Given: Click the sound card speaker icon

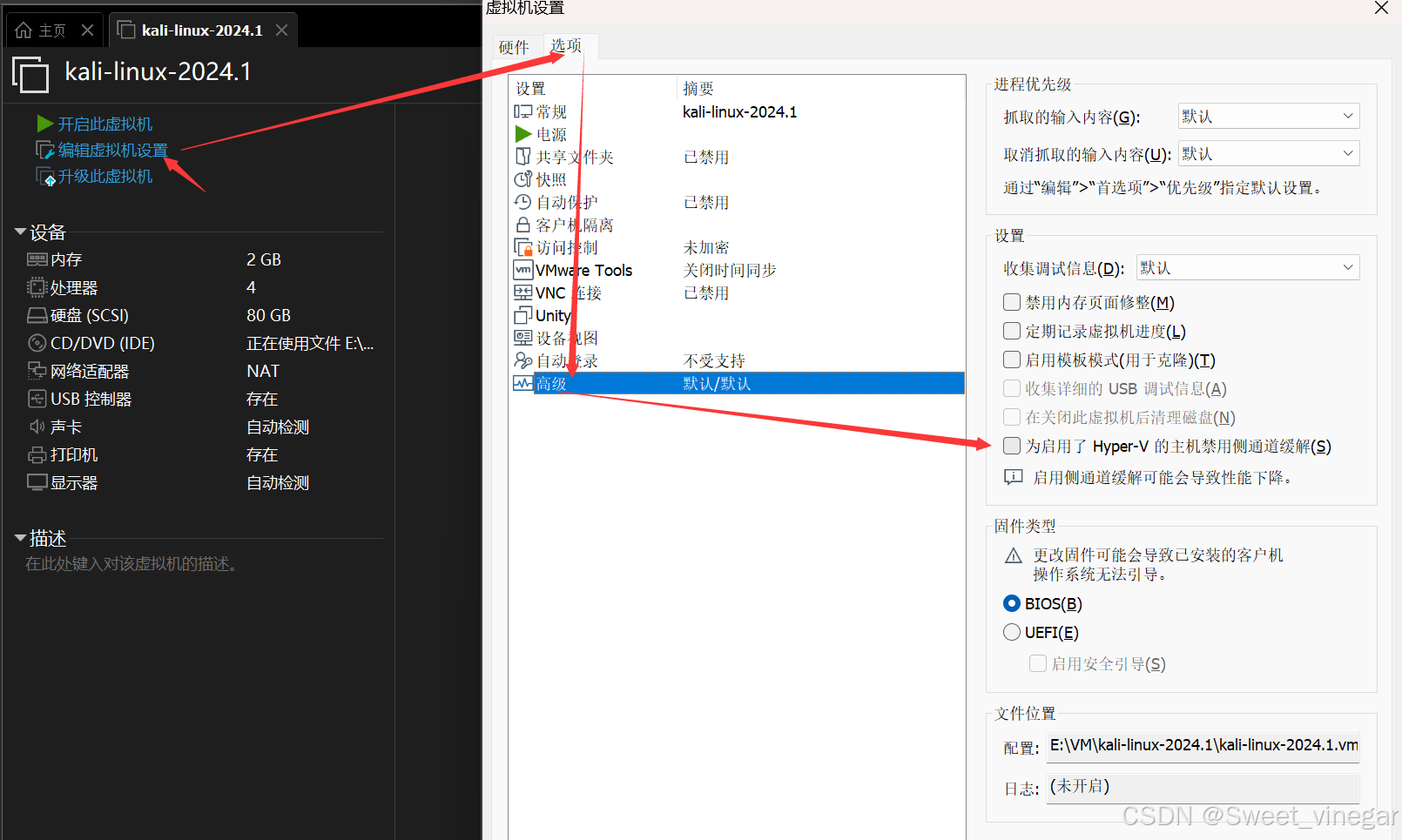Looking at the screenshot, I should (x=37, y=427).
